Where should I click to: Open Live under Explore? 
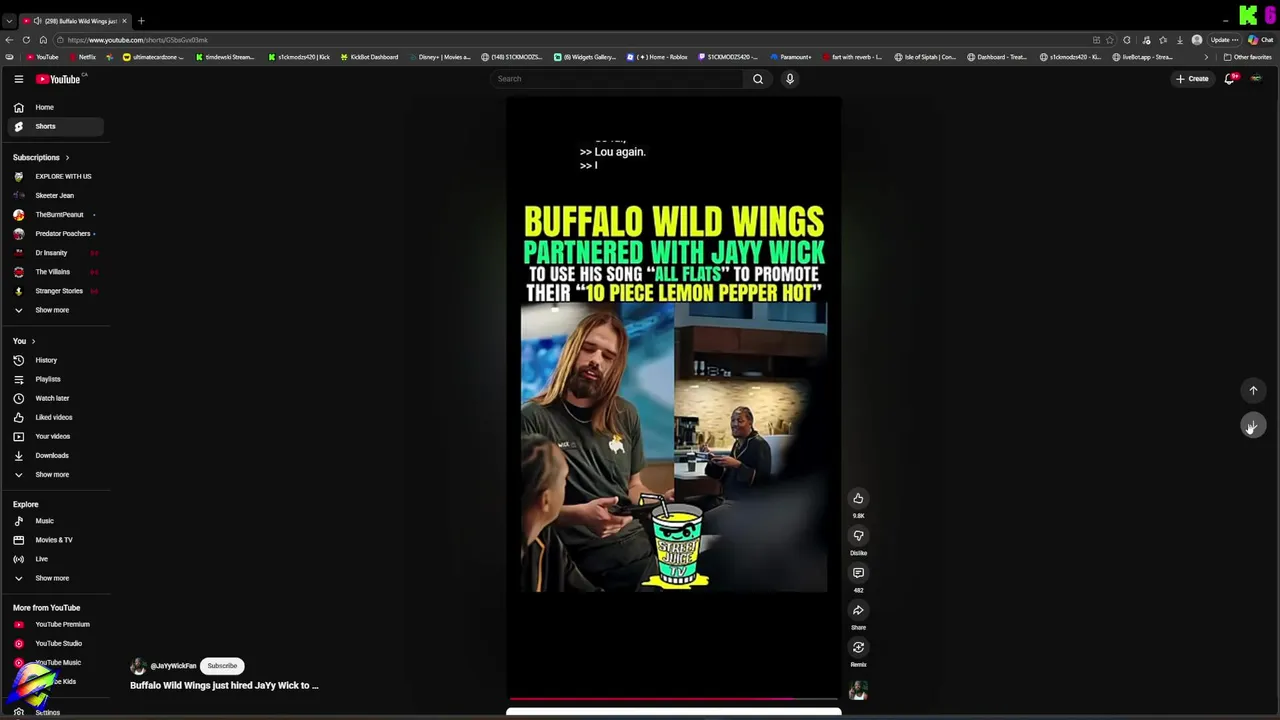[56, 559]
